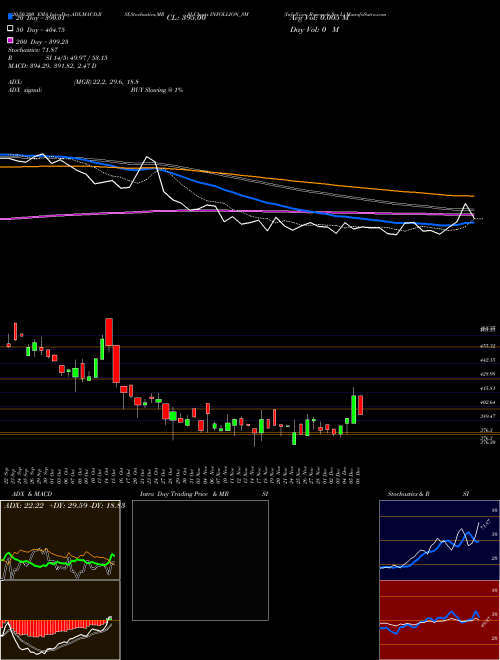Click the magenta 200 Day legend swatch
The width and height of the screenshot is (500, 660).
[x=10, y=41]
